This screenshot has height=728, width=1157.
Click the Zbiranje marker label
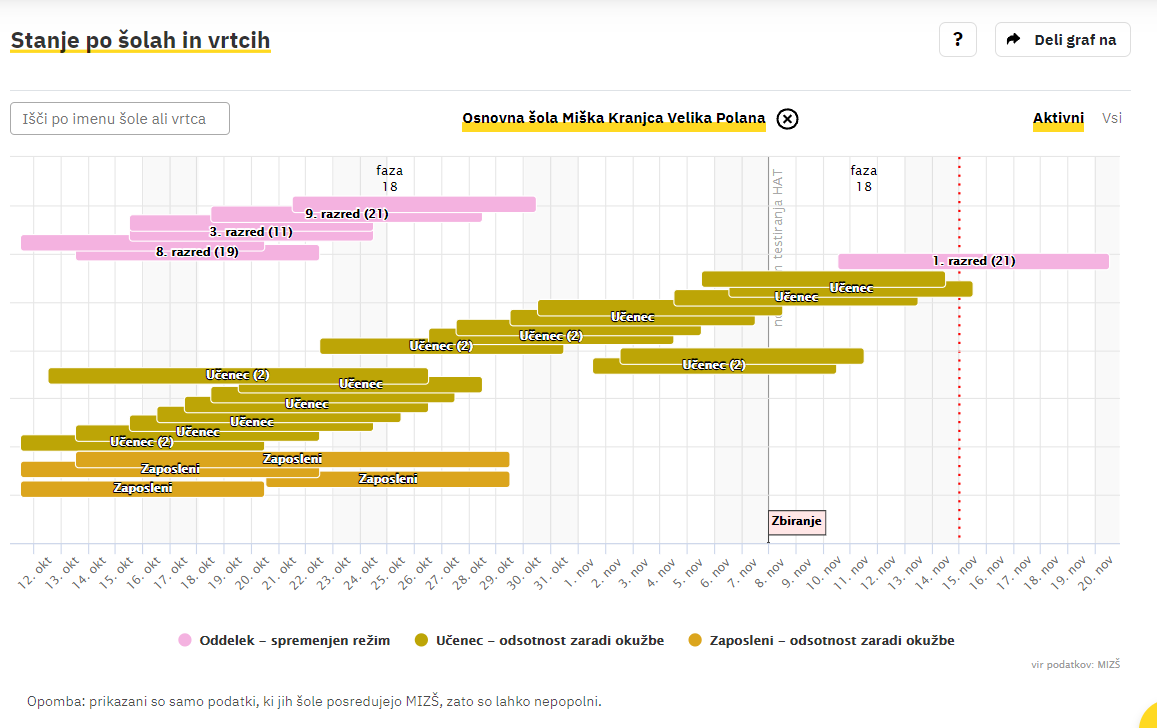click(796, 522)
